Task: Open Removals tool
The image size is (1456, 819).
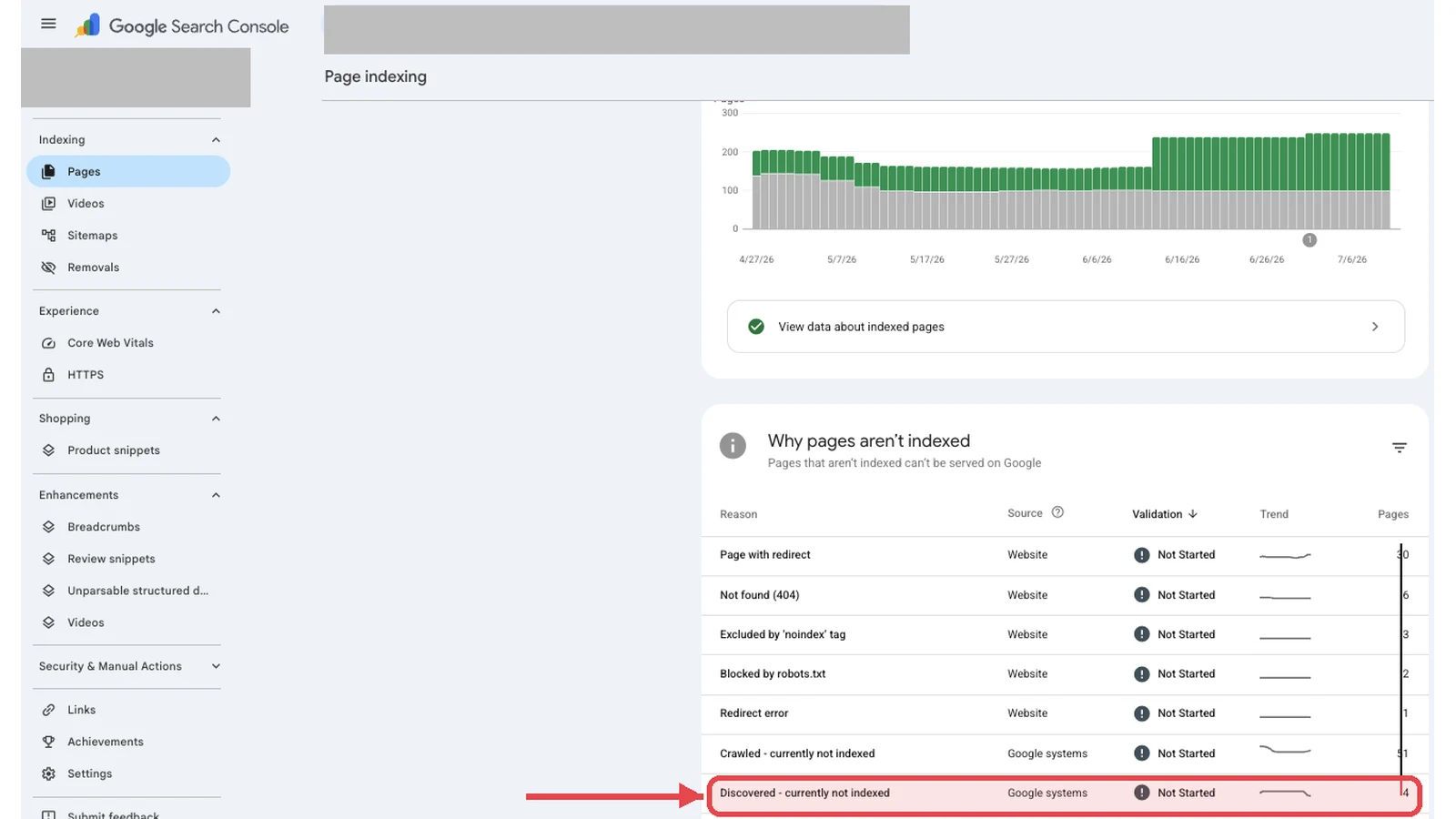Action: click(128, 267)
